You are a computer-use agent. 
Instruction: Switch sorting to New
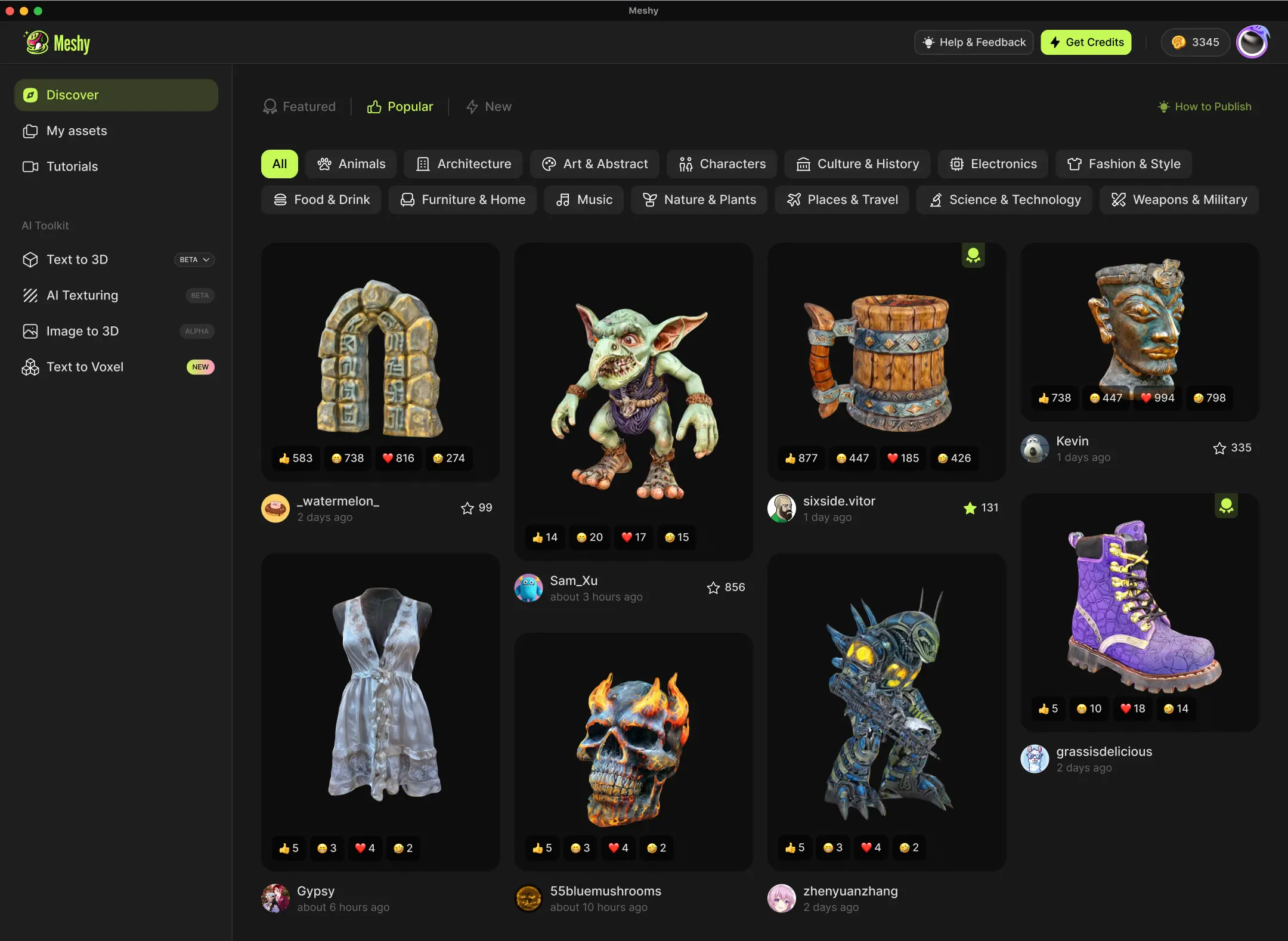[488, 106]
